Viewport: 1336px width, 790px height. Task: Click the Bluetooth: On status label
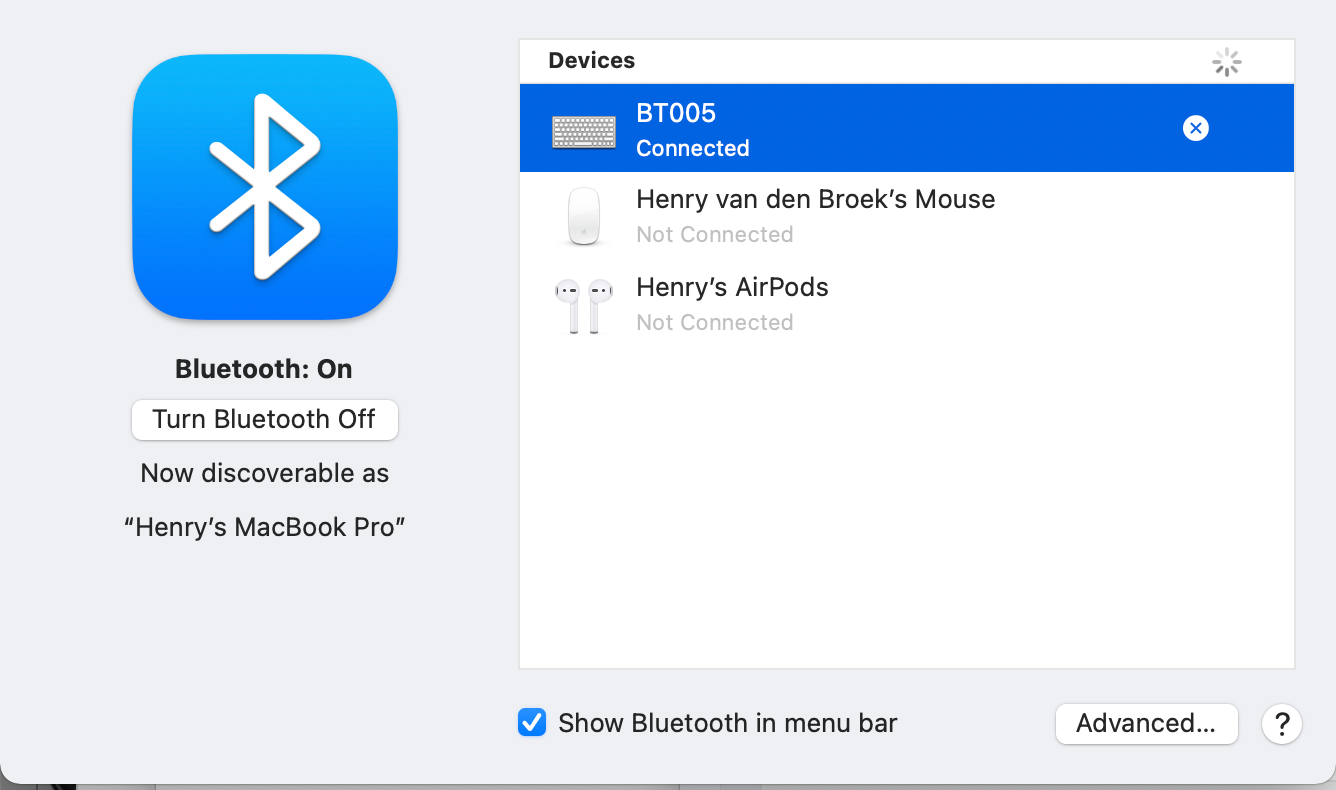(264, 369)
